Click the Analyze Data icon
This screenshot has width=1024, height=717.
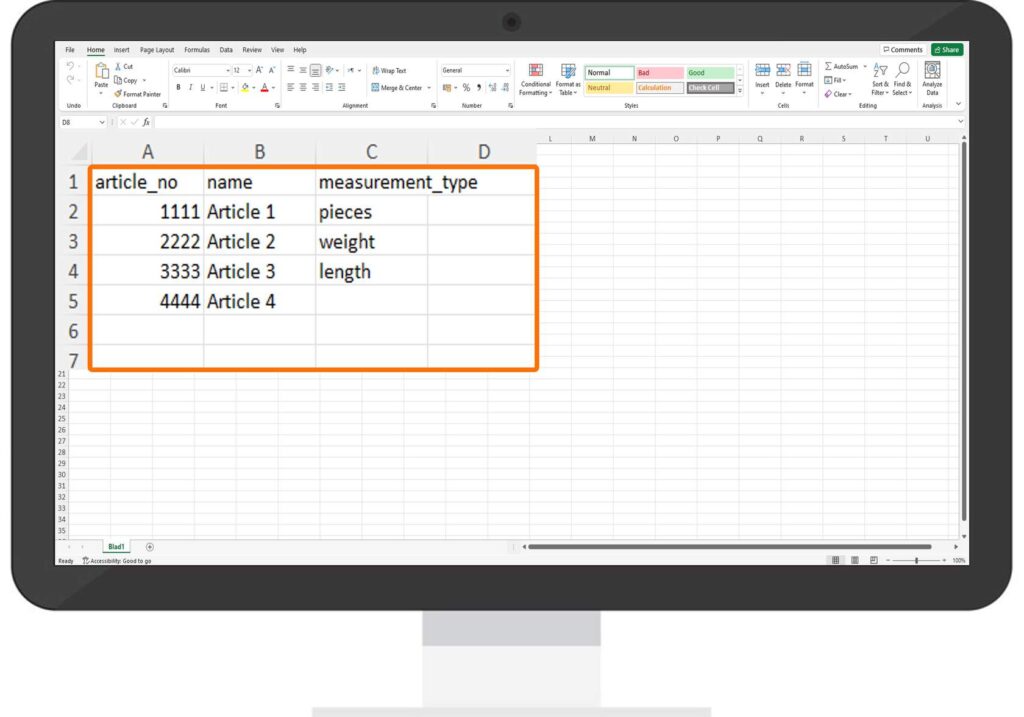932,79
